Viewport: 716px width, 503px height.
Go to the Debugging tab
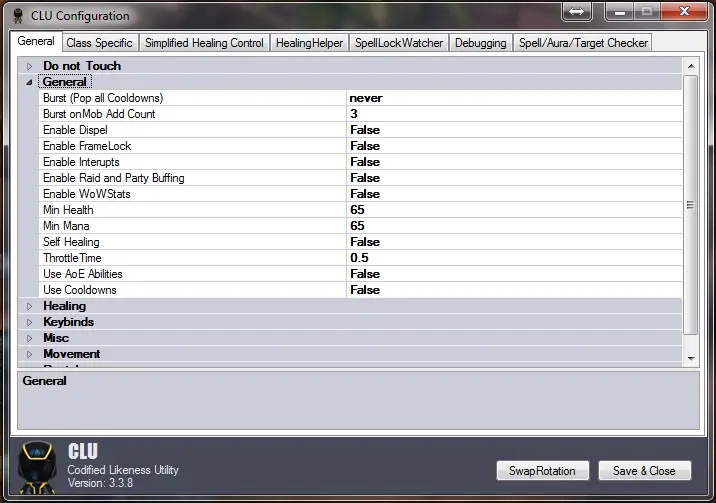pos(480,43)
